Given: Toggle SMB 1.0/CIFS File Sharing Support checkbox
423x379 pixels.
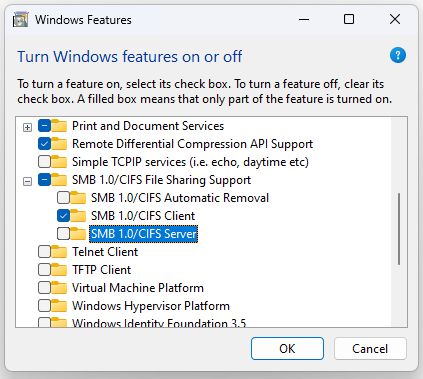Looking at the screenshot, I should (x=44, y=180).
